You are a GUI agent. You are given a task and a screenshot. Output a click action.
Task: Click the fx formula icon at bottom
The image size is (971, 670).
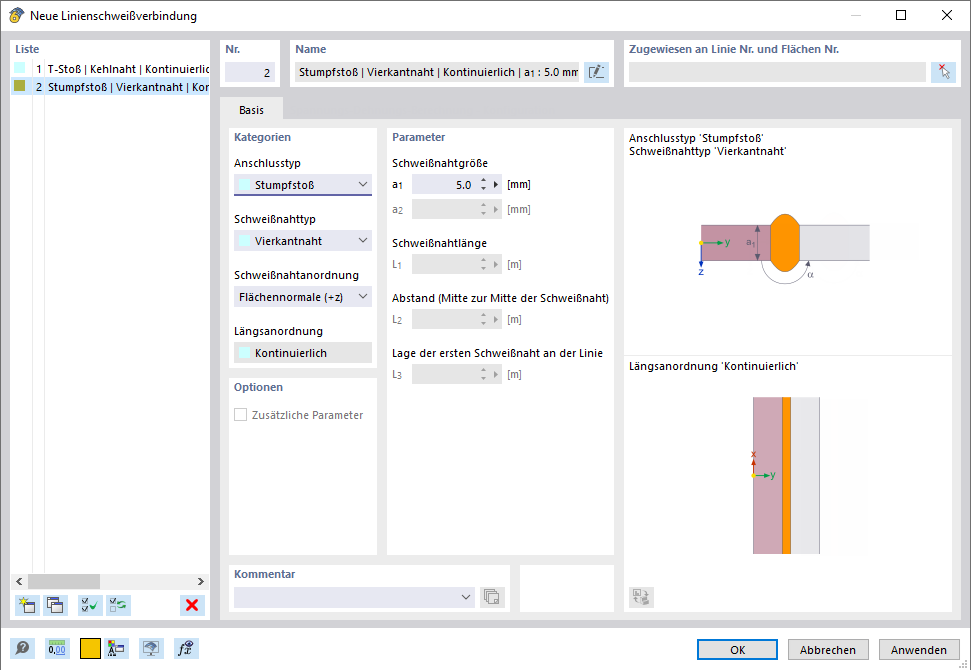(x=186, y=649)
